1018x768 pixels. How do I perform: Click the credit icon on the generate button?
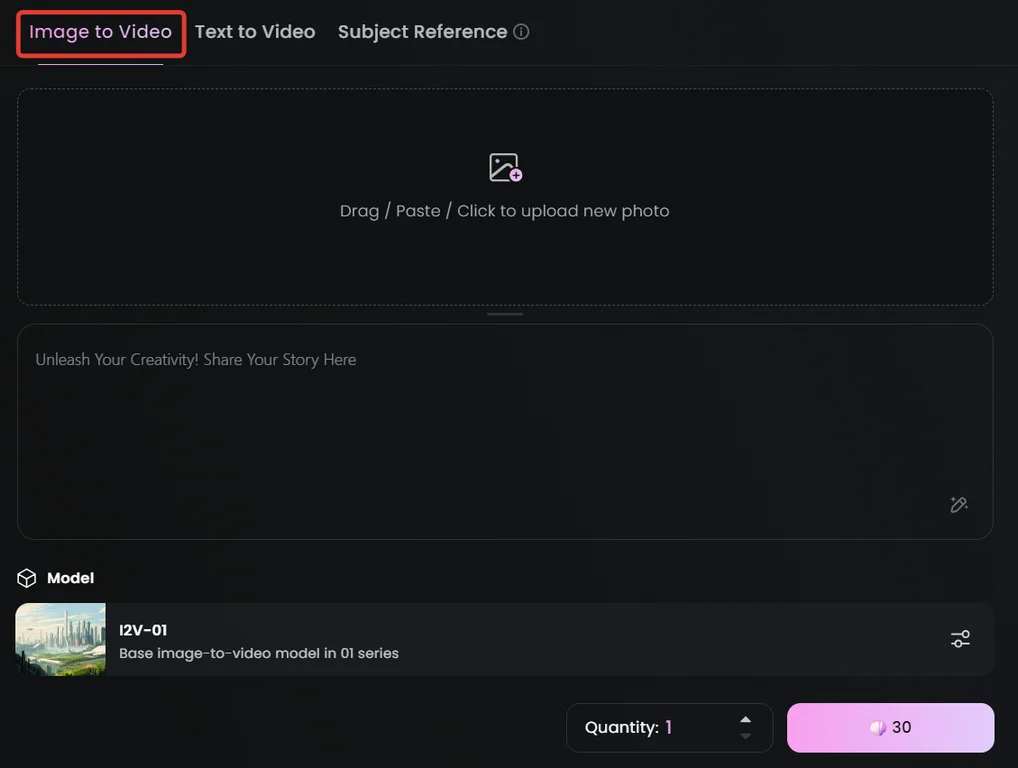pyautogui.click(x=877, y=728)
